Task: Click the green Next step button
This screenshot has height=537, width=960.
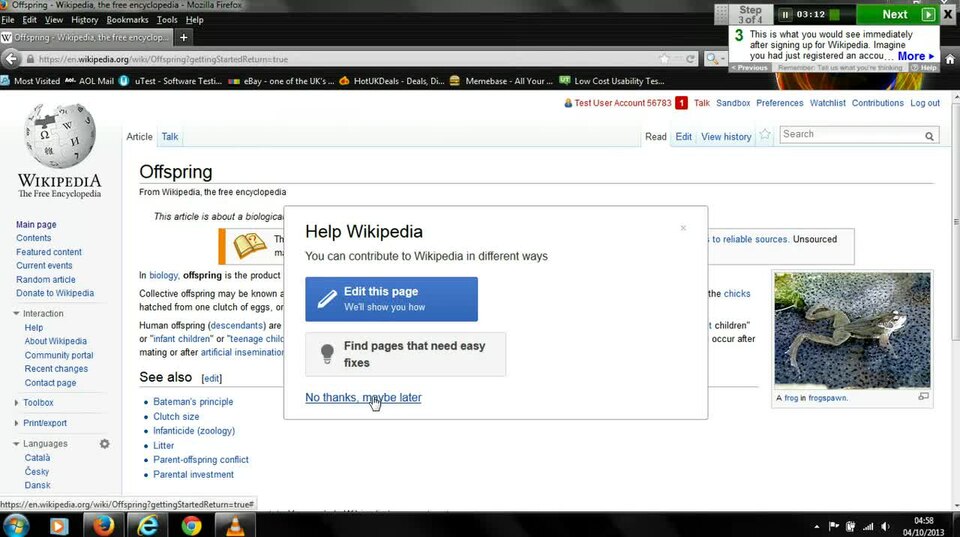Action: point(896,14)
